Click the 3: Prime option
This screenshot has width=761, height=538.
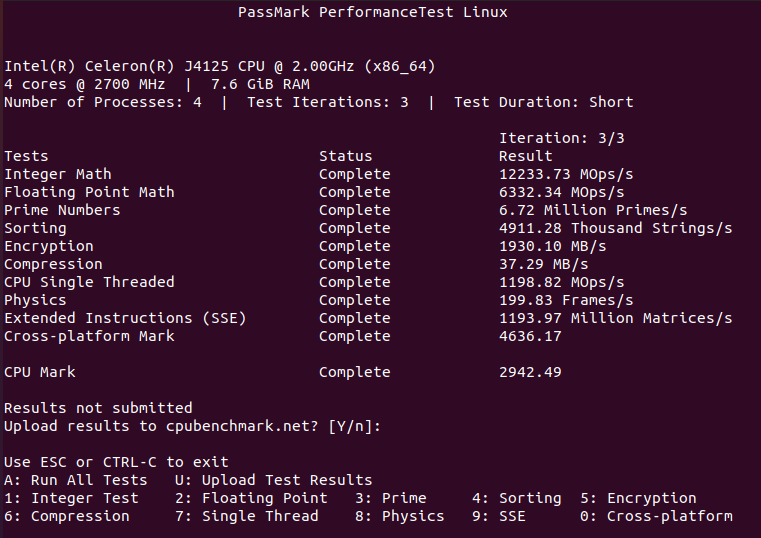[x=391, y=498]
